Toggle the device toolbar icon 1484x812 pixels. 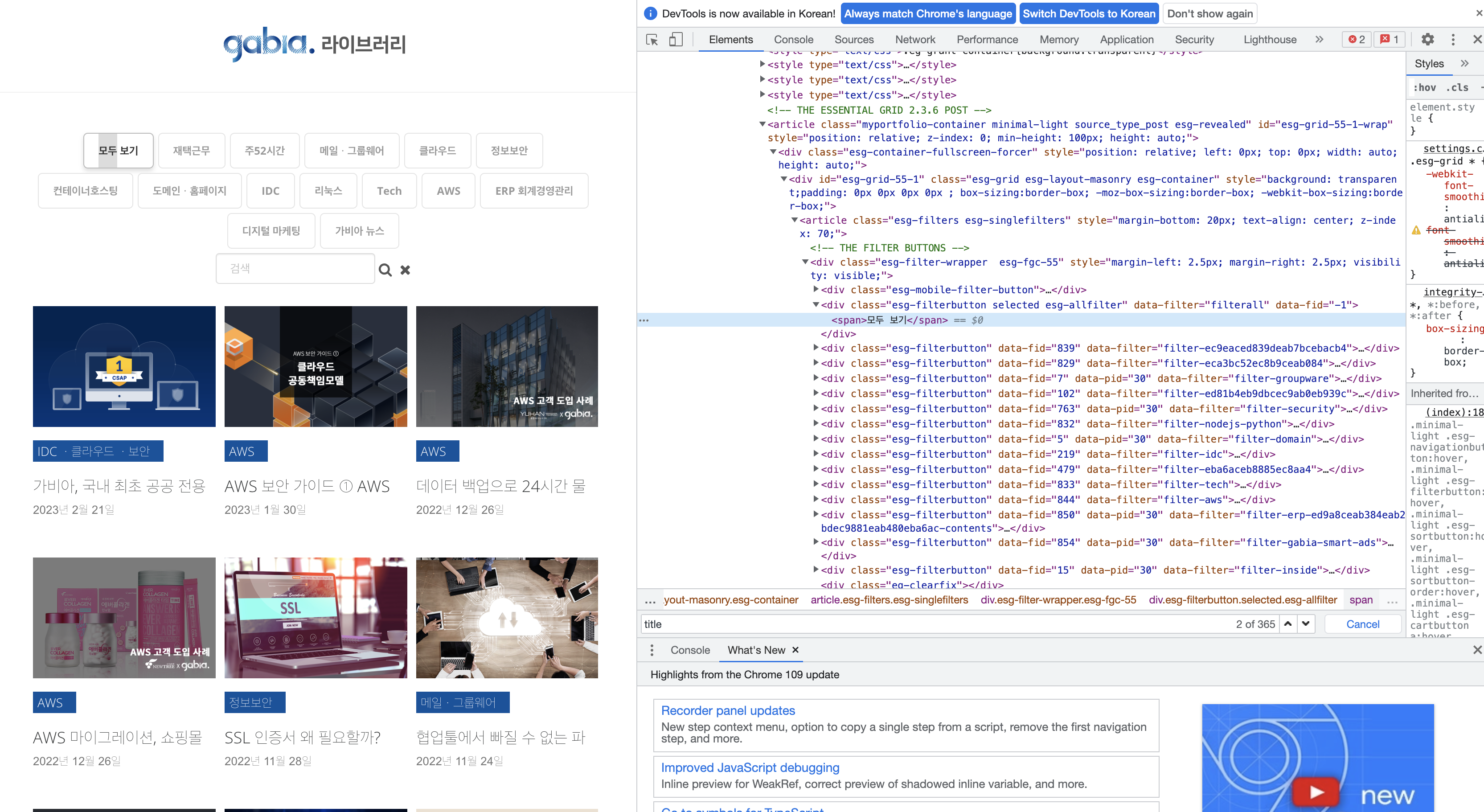[x=676, y=40]
